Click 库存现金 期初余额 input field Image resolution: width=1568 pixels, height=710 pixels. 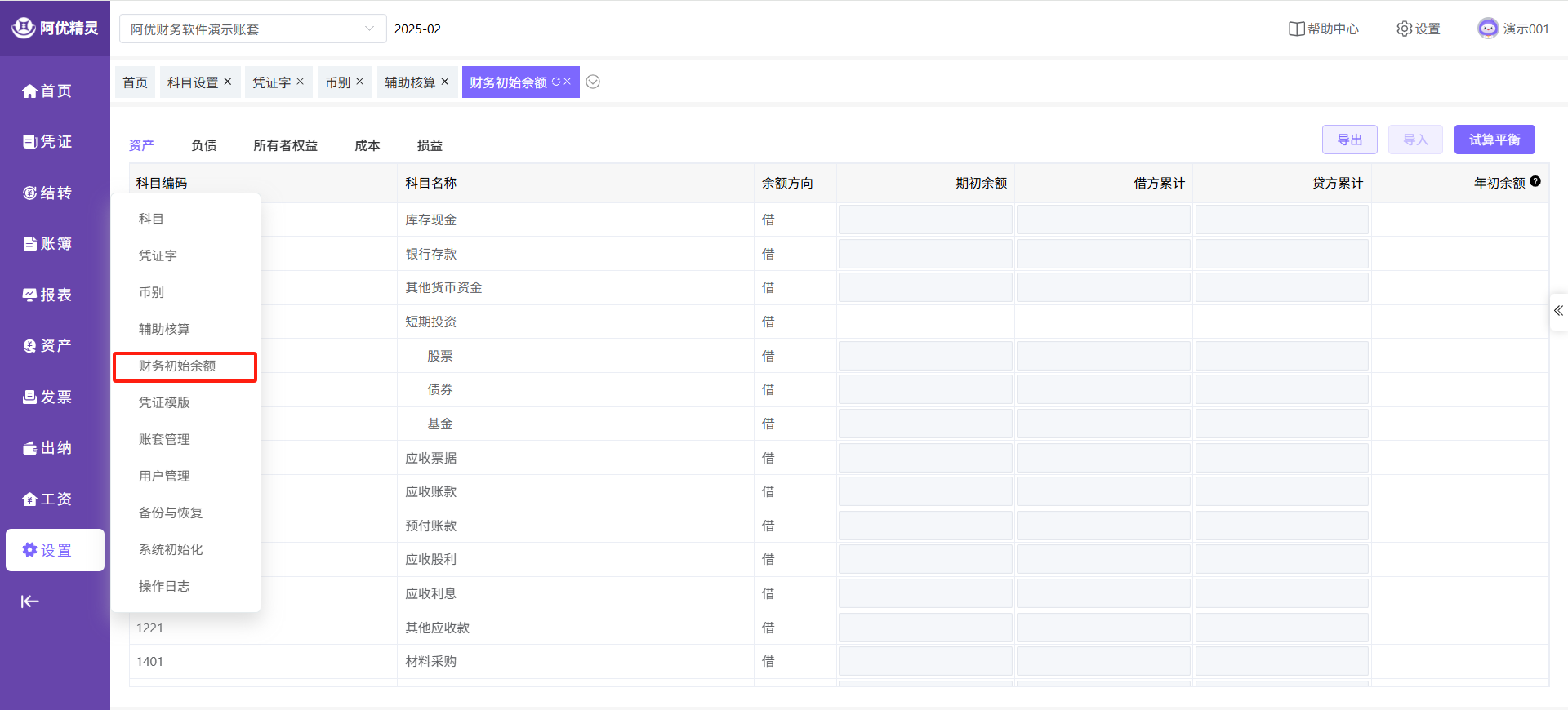[924, 220]
